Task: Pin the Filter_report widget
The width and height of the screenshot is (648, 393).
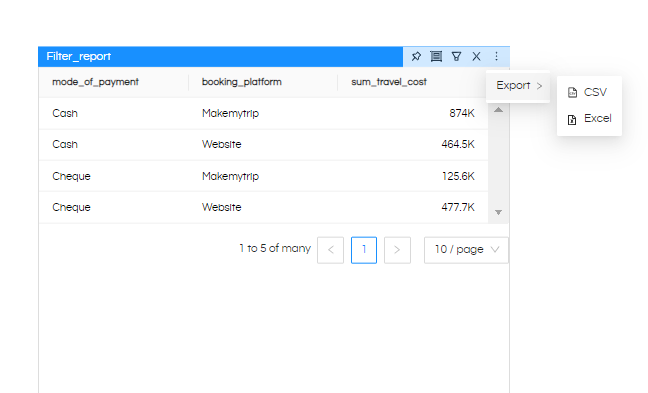Action: tap(416, 56)
